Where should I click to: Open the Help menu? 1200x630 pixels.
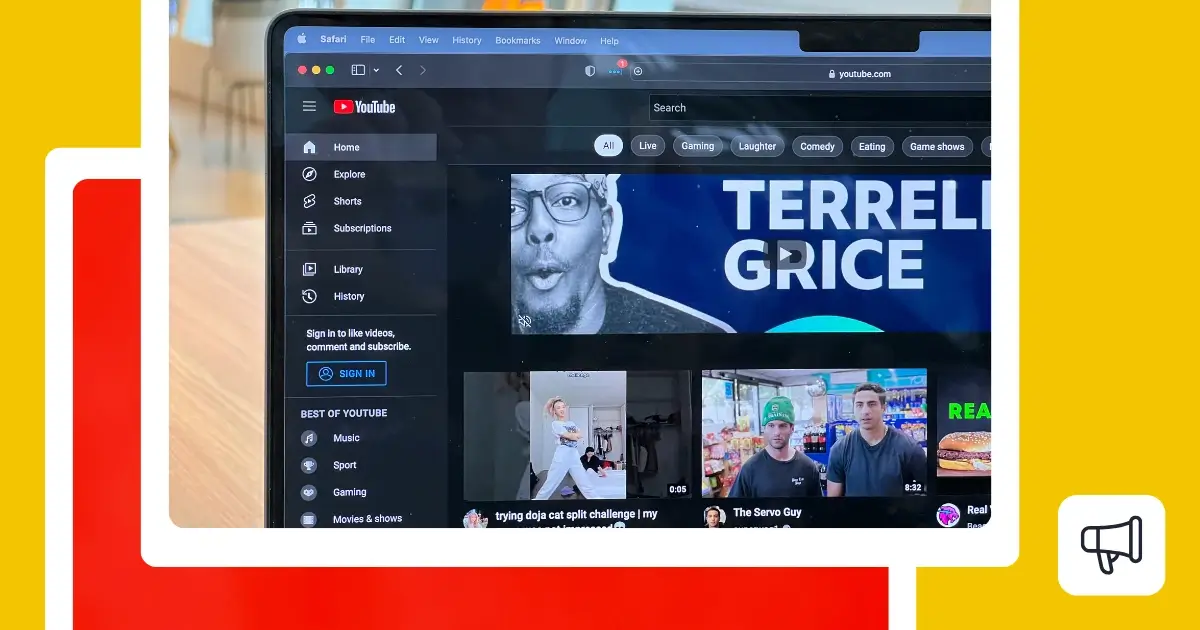[609, 41]
